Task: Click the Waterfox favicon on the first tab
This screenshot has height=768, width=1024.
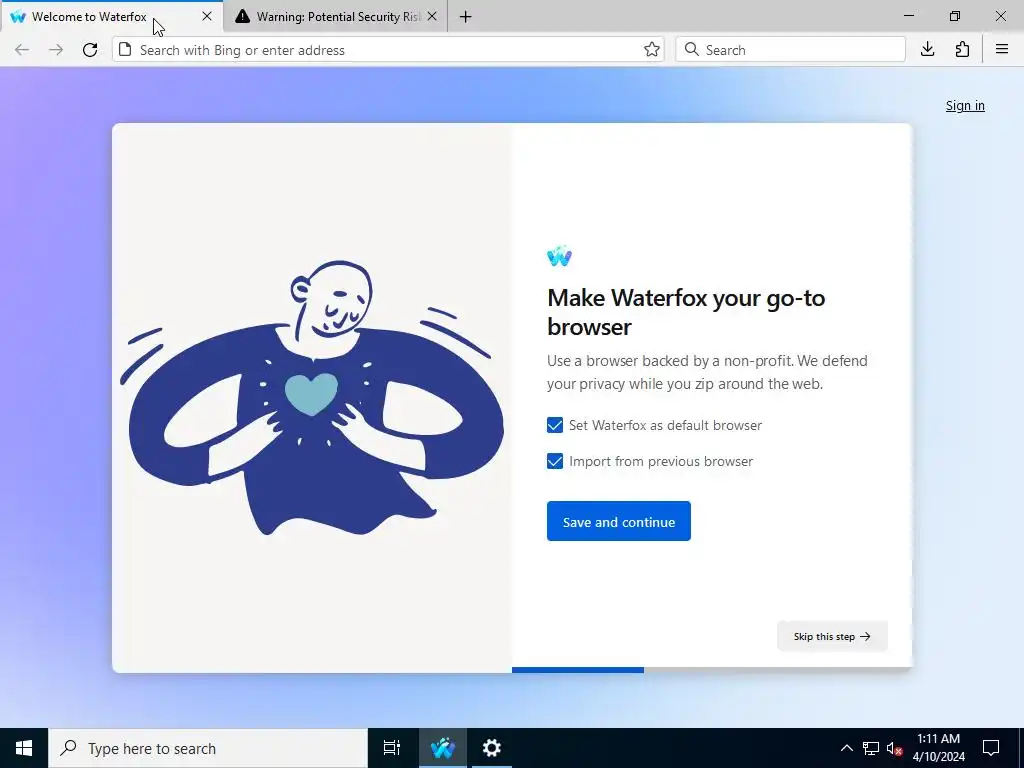Action: [18, 16]
